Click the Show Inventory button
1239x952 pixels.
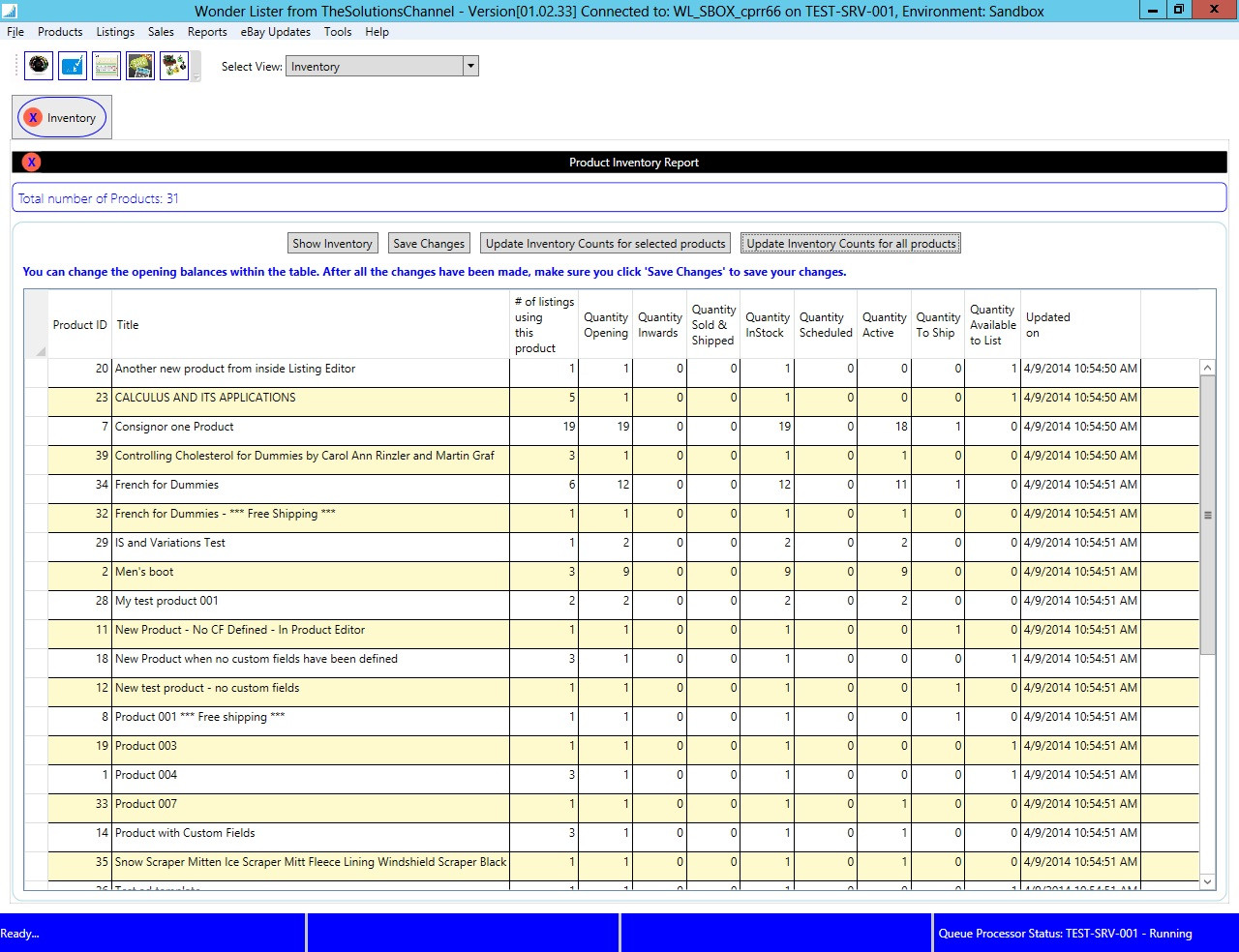point(332,244)
